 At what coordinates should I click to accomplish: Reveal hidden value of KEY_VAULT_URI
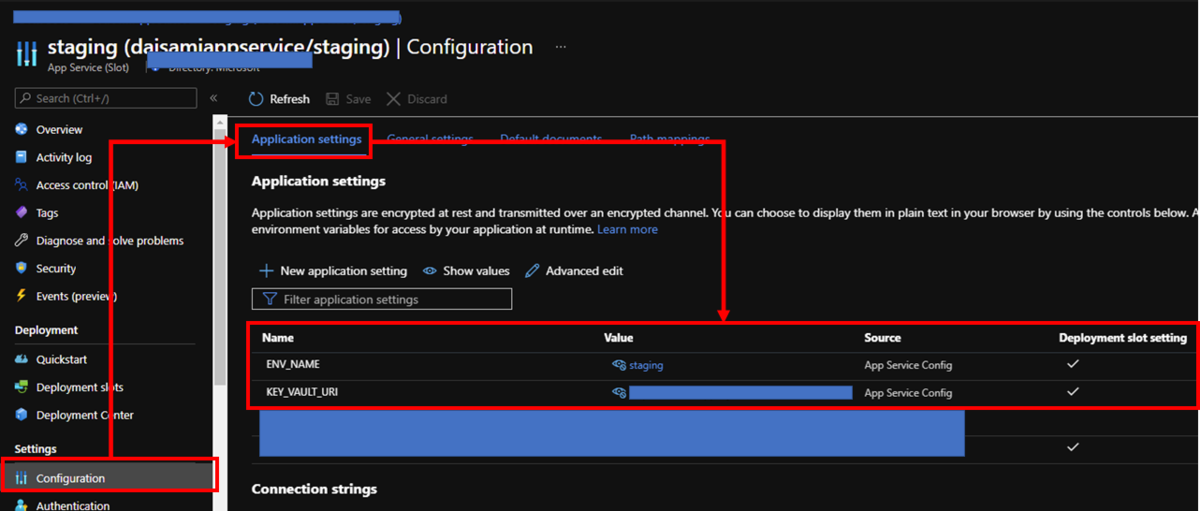tap(619, 393)
